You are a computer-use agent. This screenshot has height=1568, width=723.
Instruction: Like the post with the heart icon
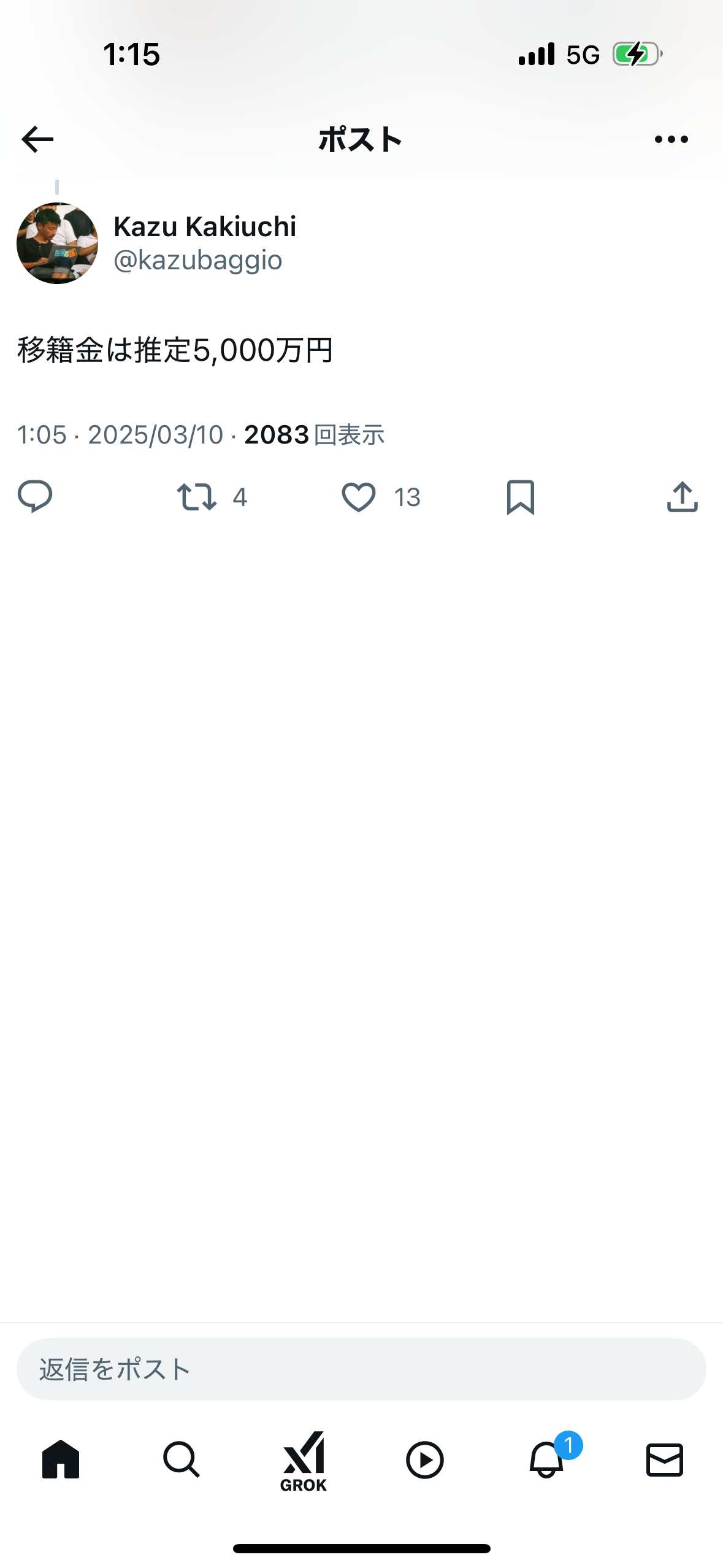coord(359,497)
